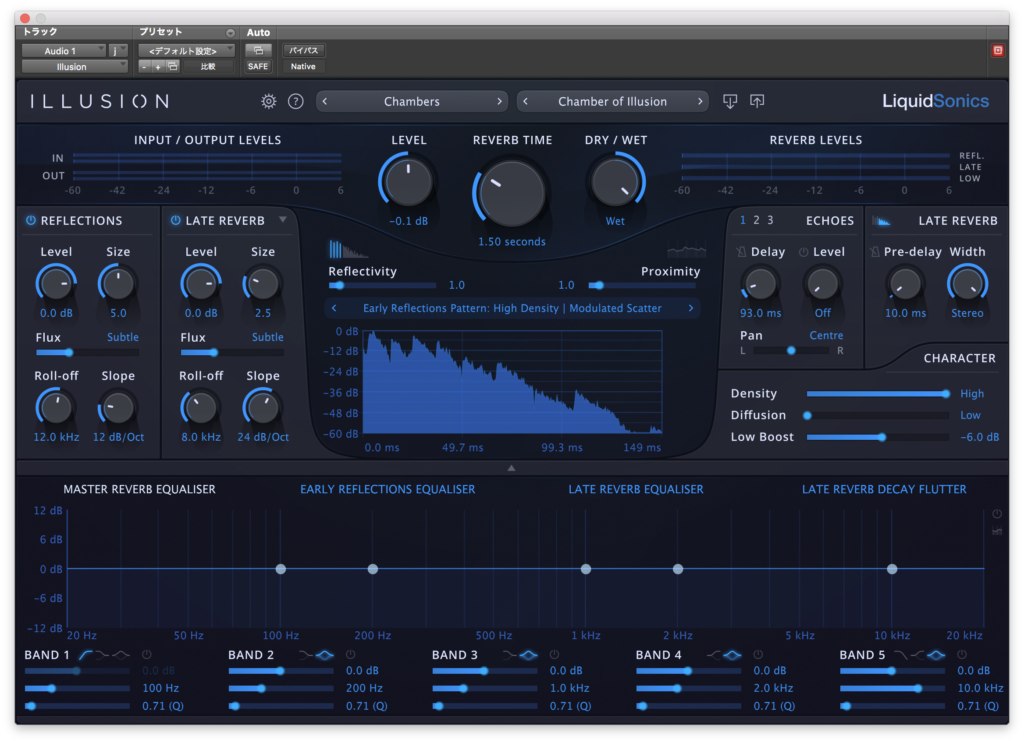The width and height of the screenshot is (1024, 743).
Task: Open the Audio 1 track selector
Action: click(63, 50)
